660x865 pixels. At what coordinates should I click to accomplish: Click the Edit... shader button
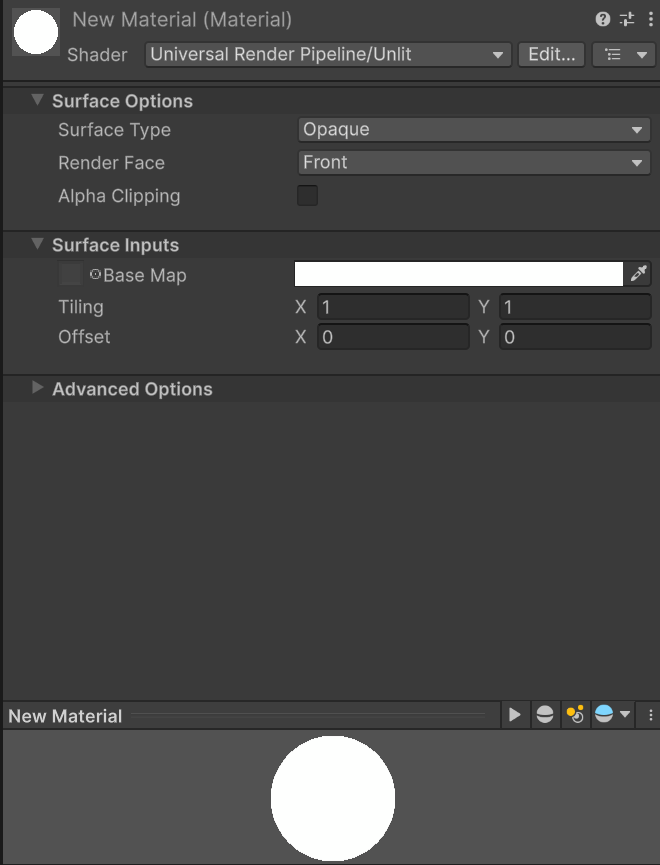551,55
